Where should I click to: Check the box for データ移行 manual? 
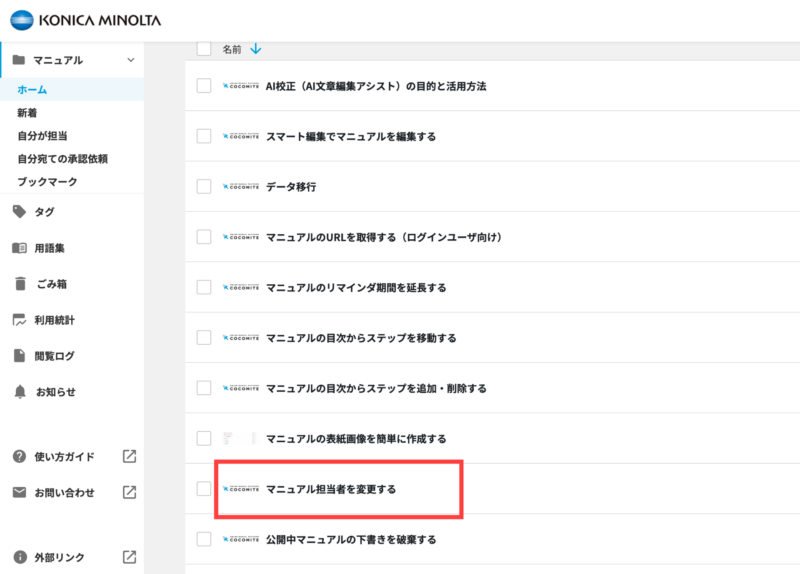tap(204, 186)
